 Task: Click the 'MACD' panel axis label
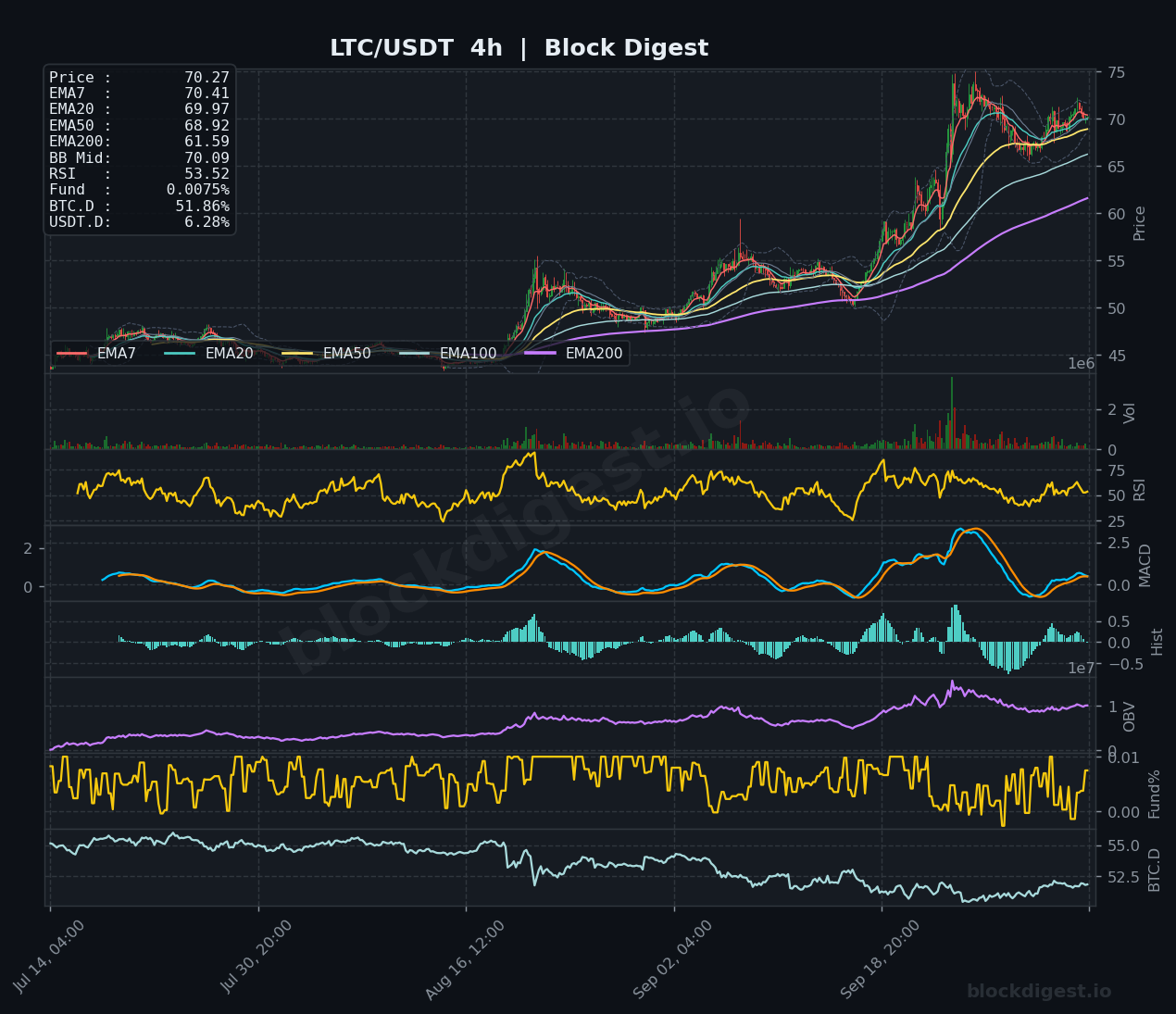click(x=1145, y=565)
